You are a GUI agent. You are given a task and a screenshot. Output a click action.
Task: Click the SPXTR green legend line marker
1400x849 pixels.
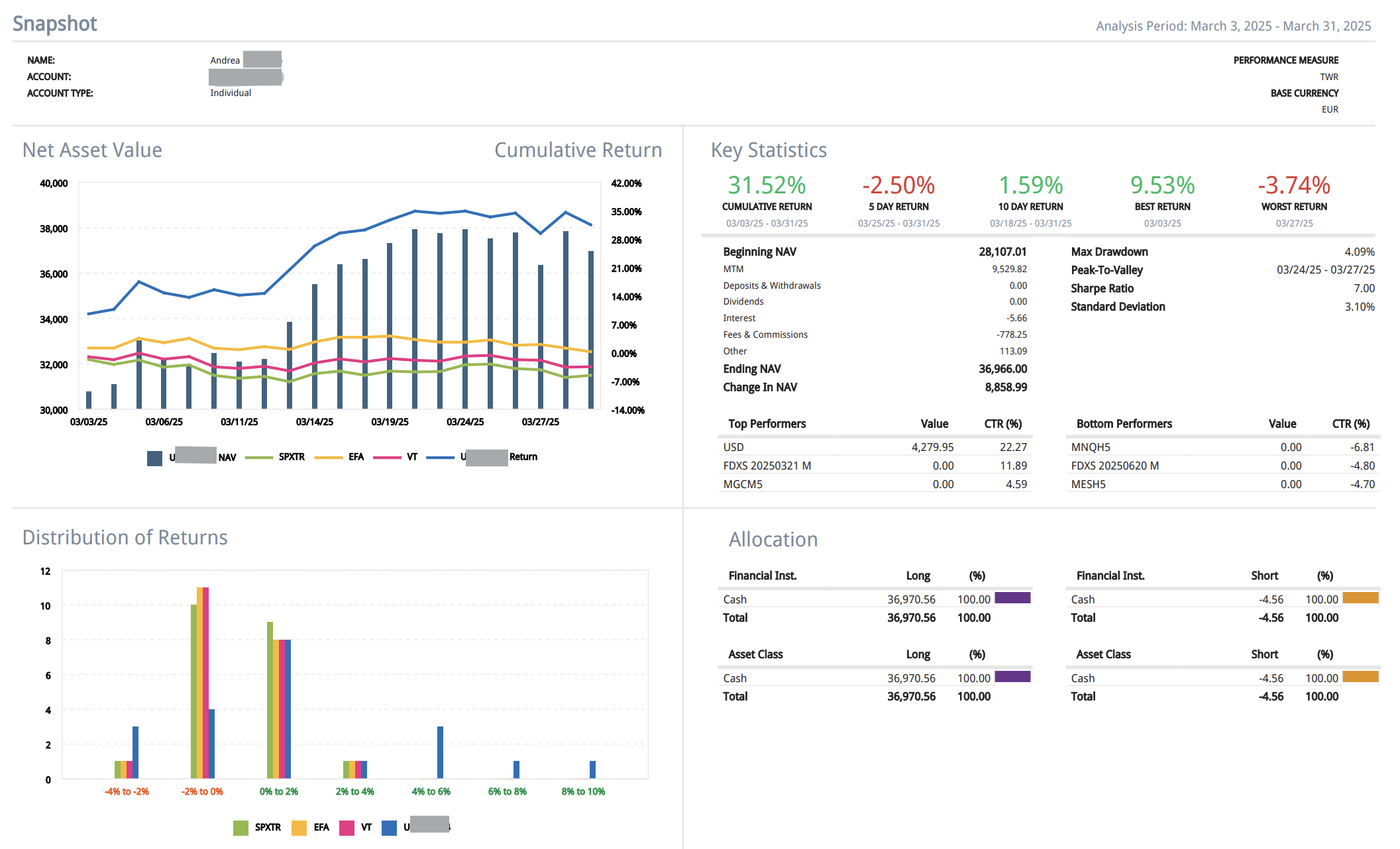[258, 457]
